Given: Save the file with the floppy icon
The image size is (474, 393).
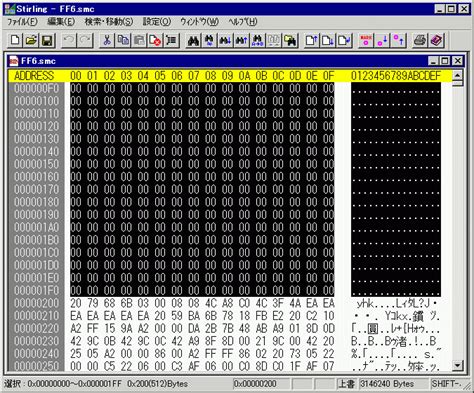Looking at the screenshot, I should coord(47,40).
